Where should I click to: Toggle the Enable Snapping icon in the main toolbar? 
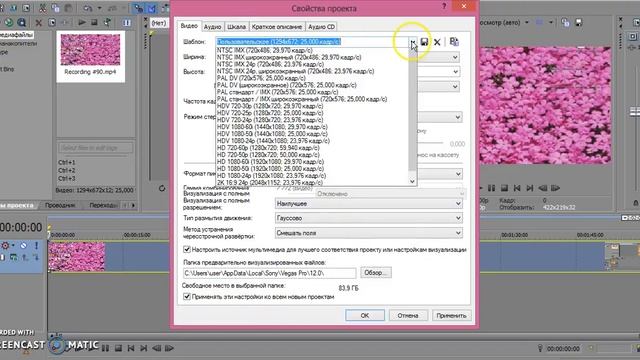click(138, 8)
